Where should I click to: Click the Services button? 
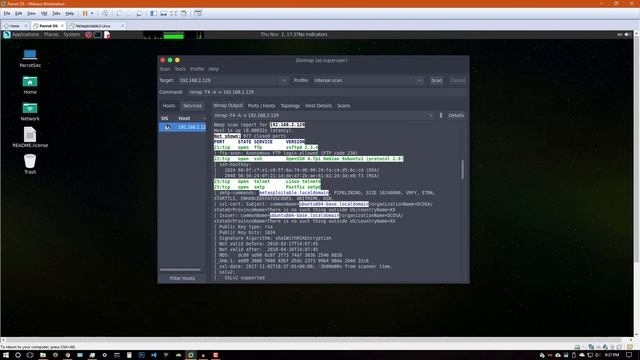pos(192,106)
